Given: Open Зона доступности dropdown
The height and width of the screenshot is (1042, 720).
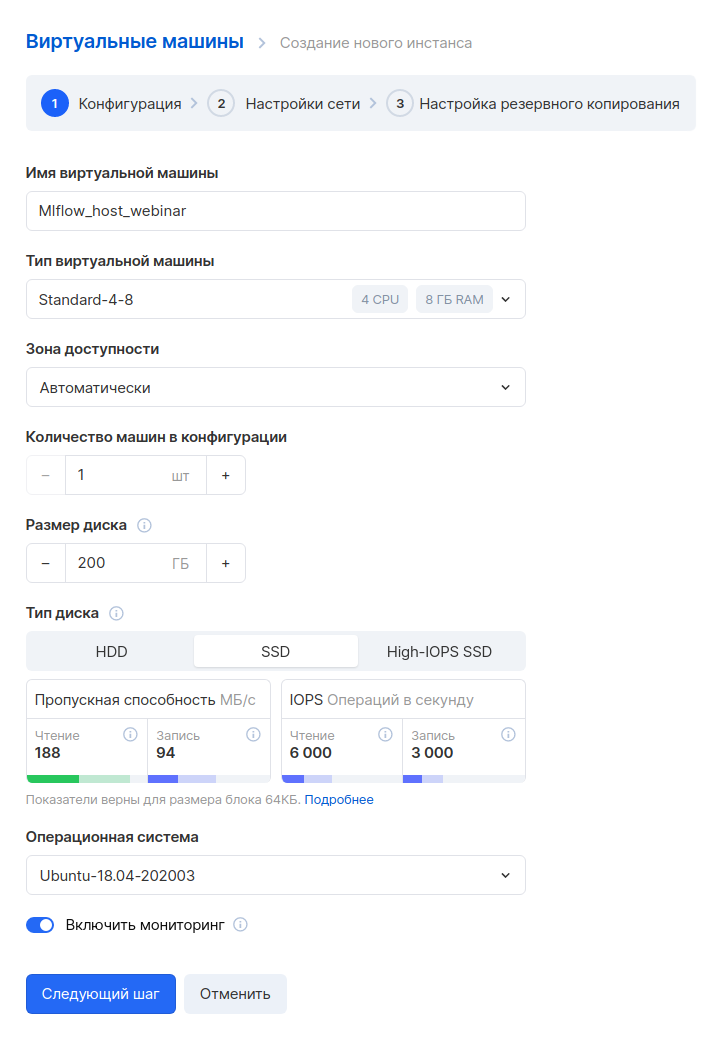Looking at the screenshot, I should (276, 387).
